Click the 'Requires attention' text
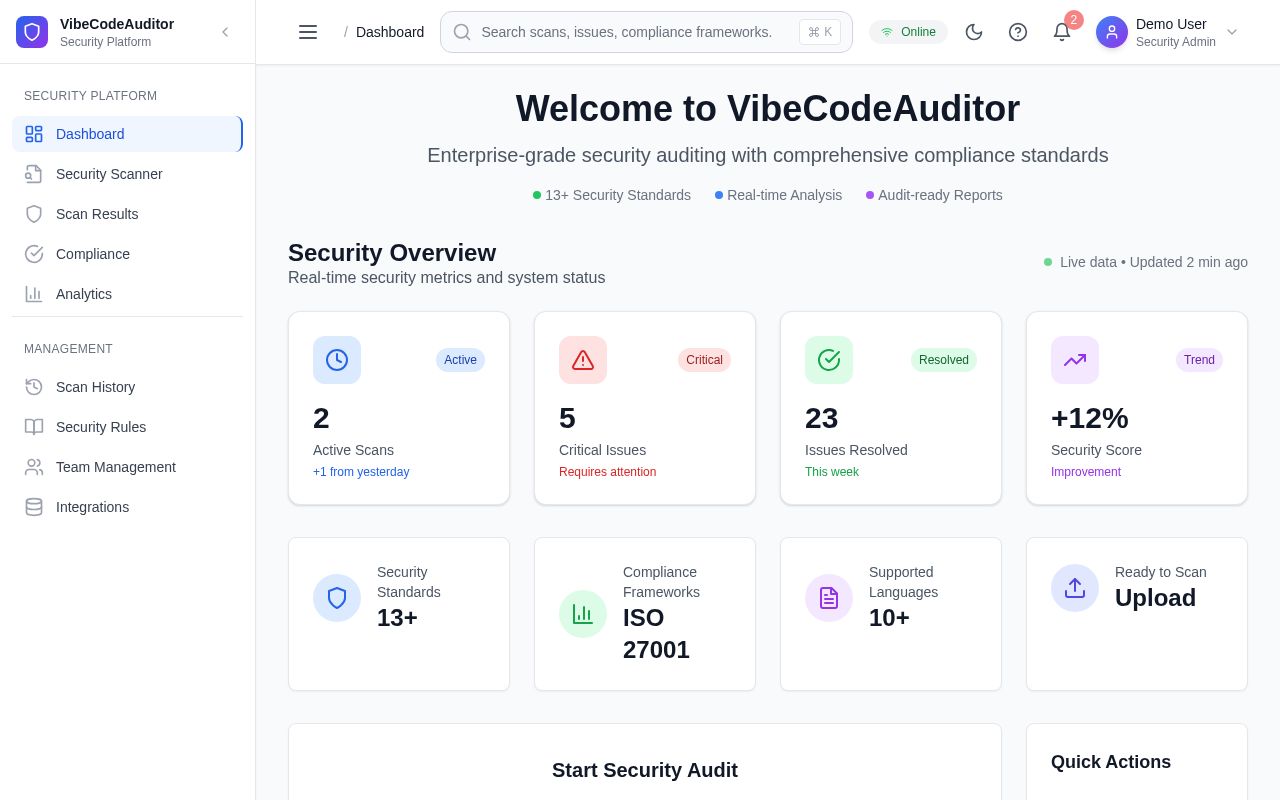Screen dimensions: 1280x800 pos(607,472)
